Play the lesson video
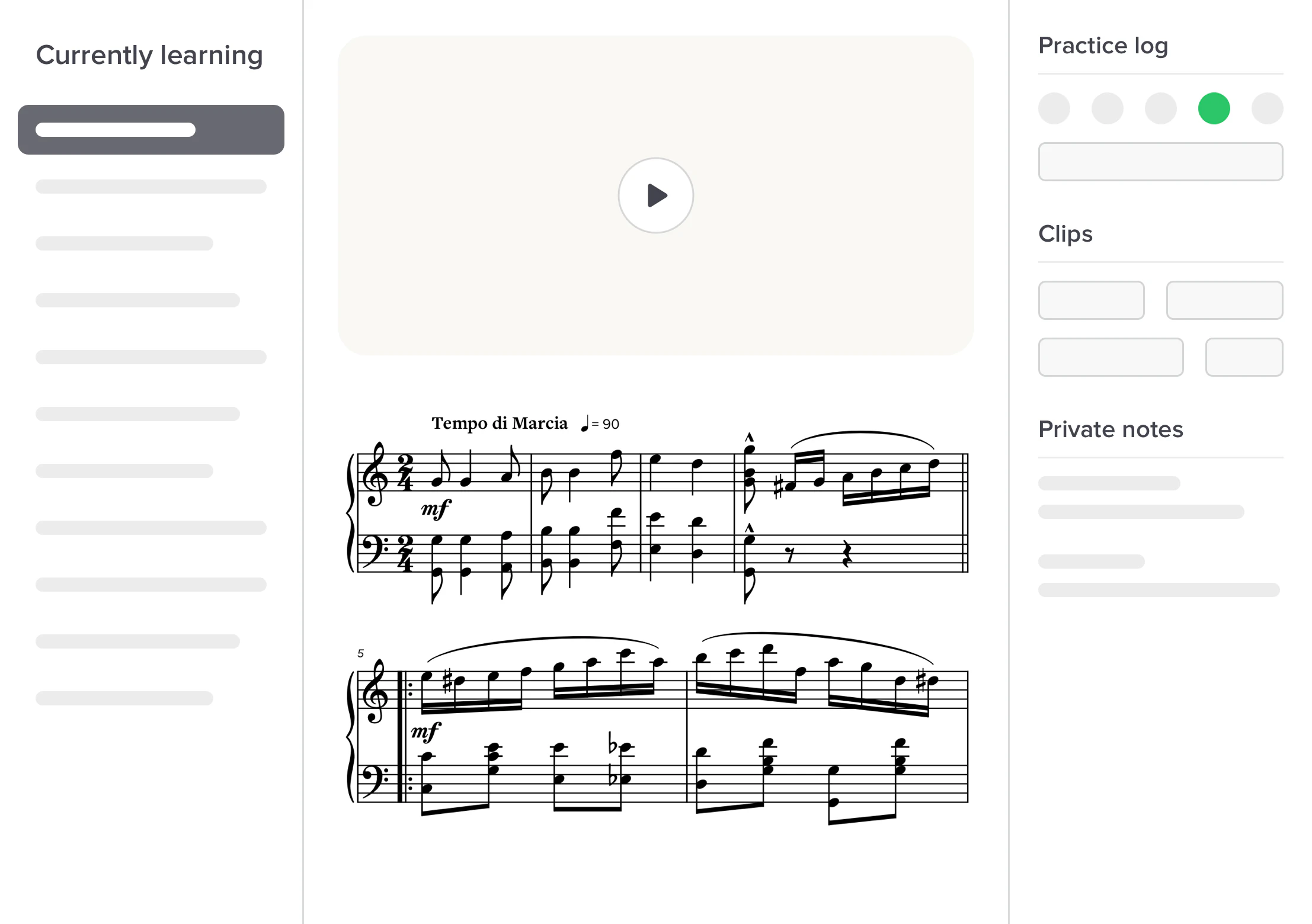Image resolution: width=1312 pixels, height=924 pixels. (x=655, y=195)
